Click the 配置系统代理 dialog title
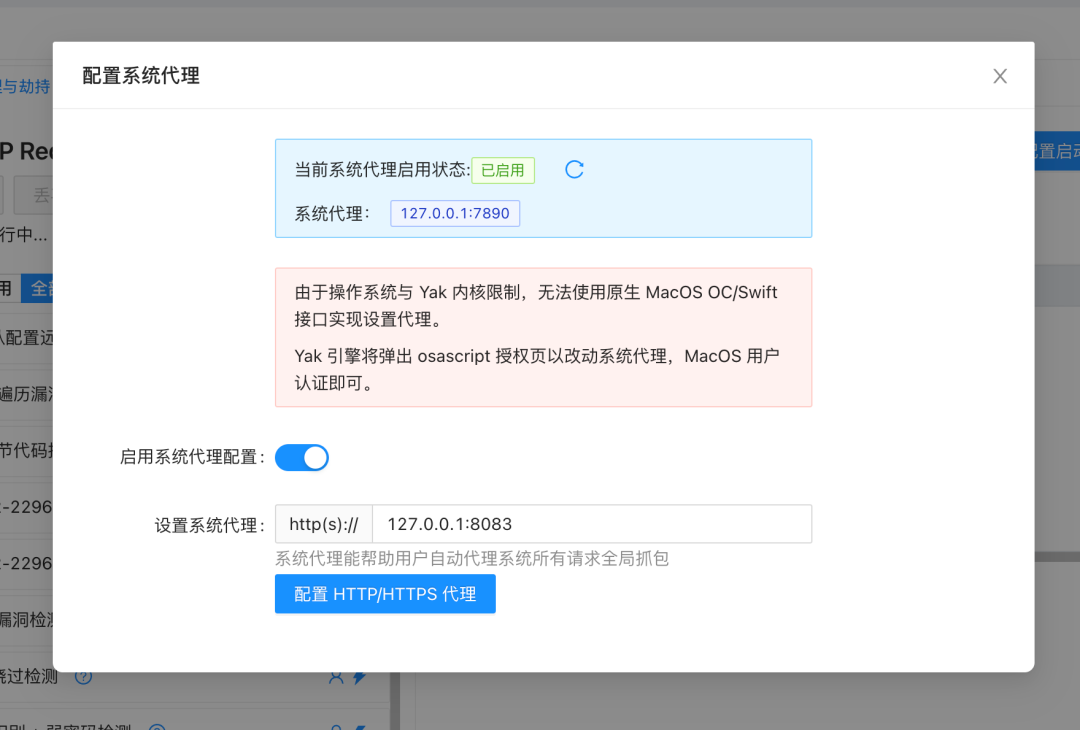 (141, 76)
